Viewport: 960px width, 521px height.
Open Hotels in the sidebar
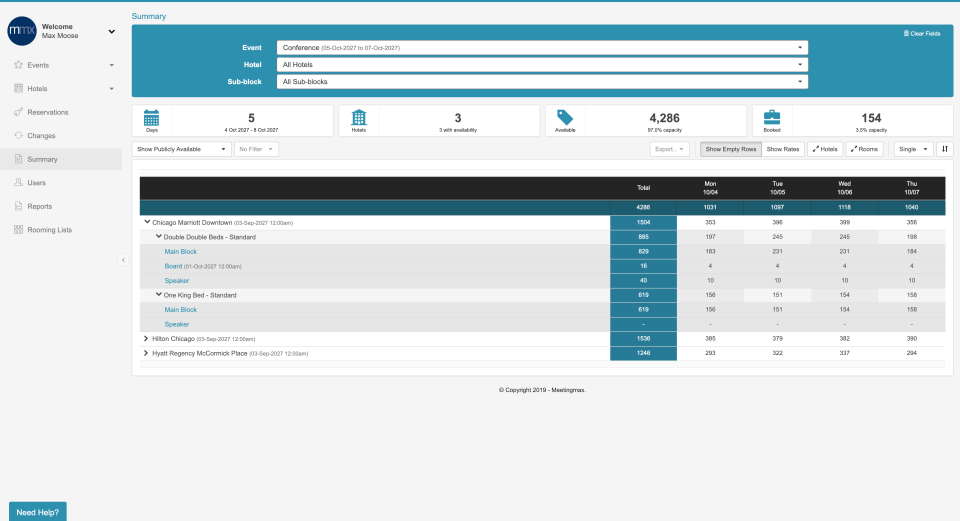37,89
